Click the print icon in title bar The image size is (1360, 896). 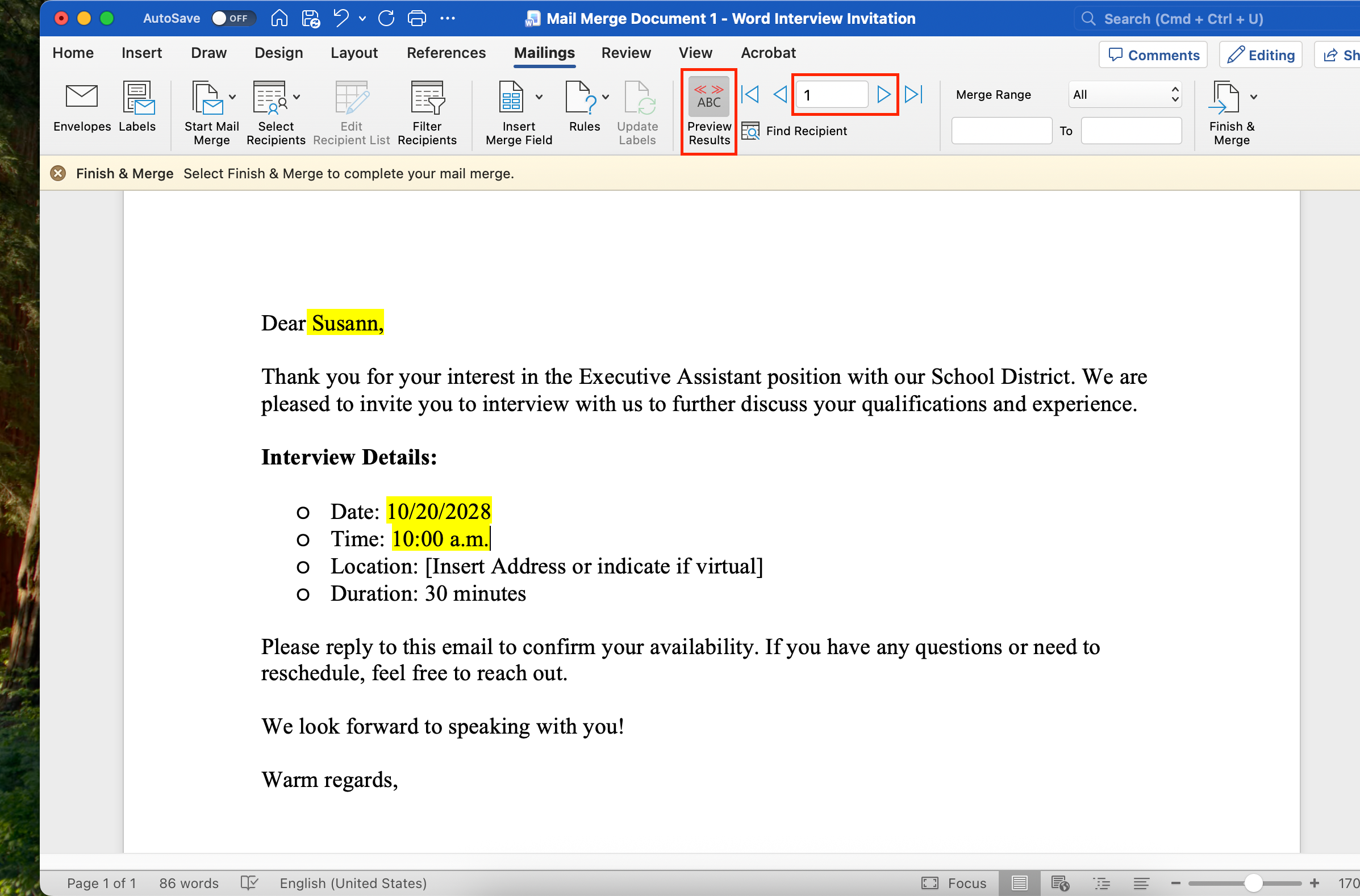pyautogui.click(x=417, y=18)
